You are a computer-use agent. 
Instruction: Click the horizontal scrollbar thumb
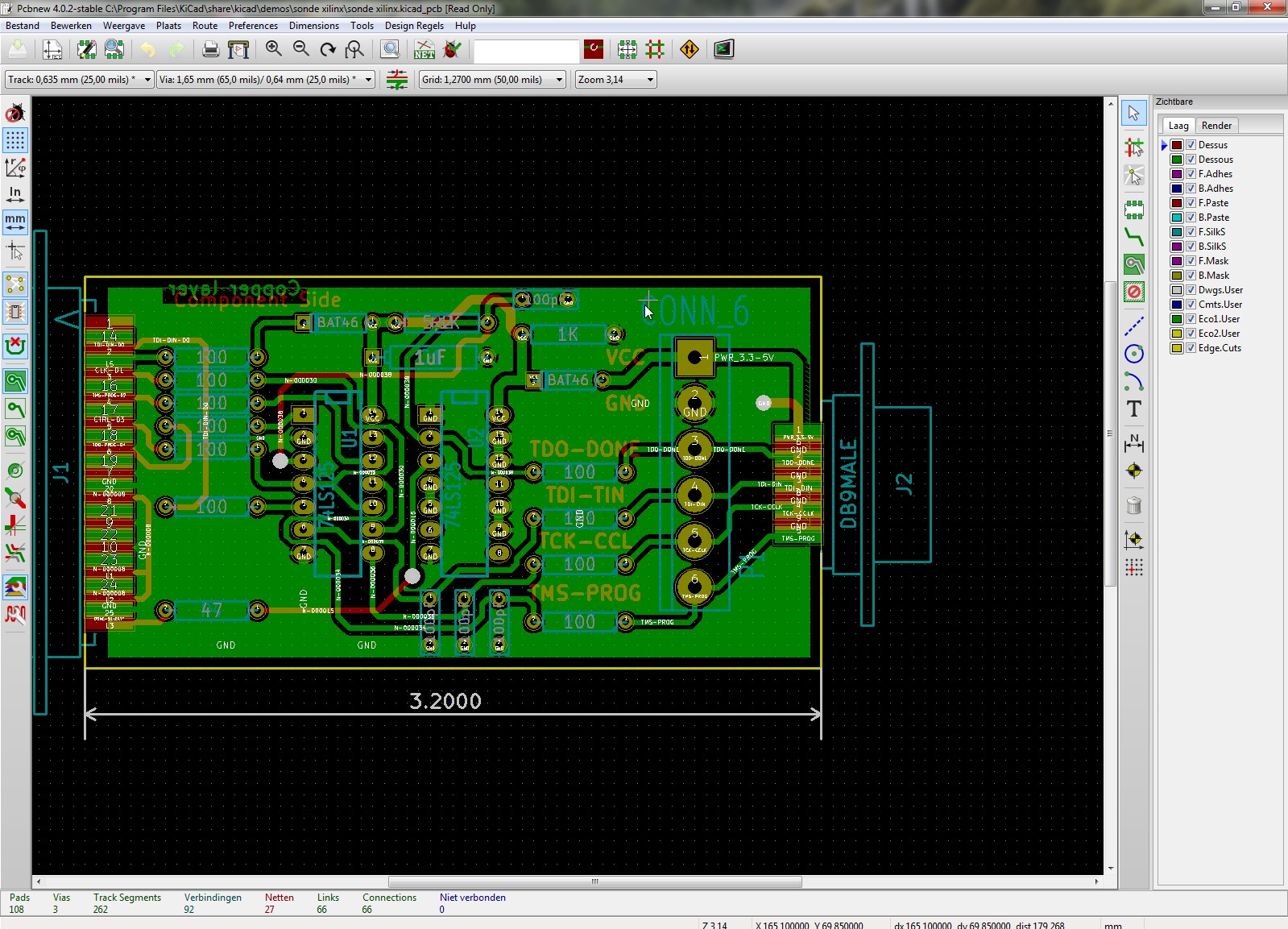click(594, 881)
